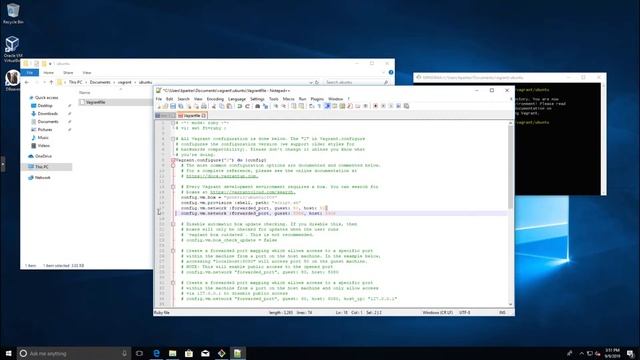Image resolution: width=640 pixels, height=360 pixels.
Task: Click the Playback Macro toolbar icon
Action: 391,106
